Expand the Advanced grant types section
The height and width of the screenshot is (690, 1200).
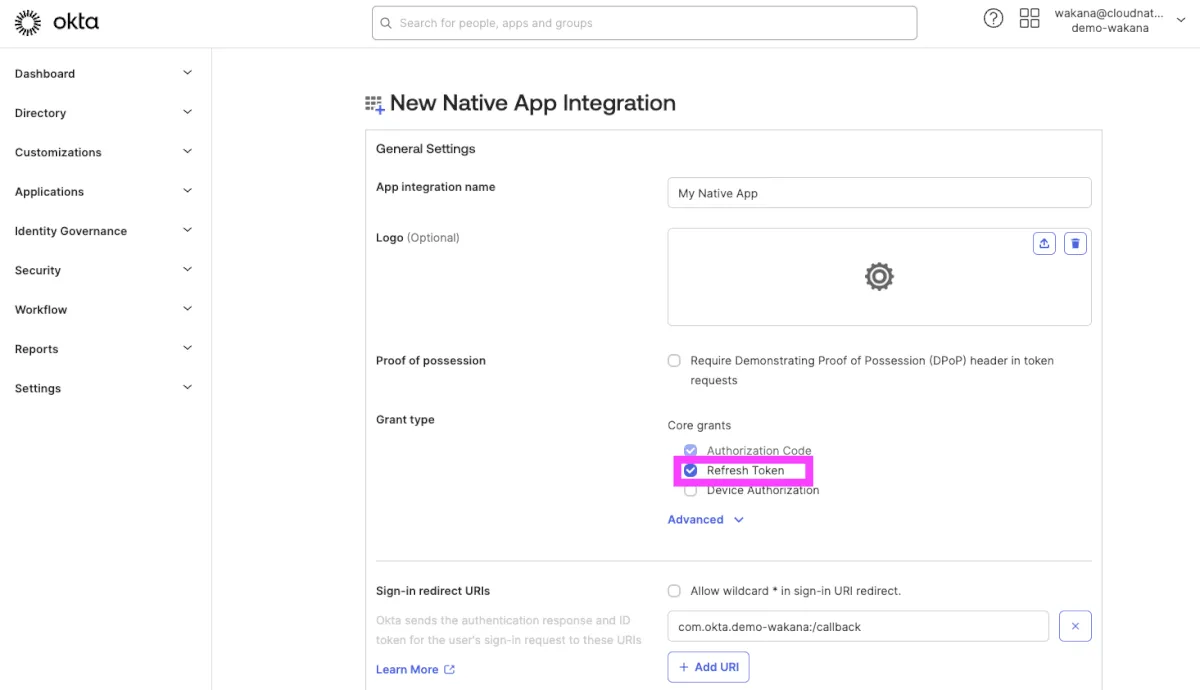coord(705,520)
